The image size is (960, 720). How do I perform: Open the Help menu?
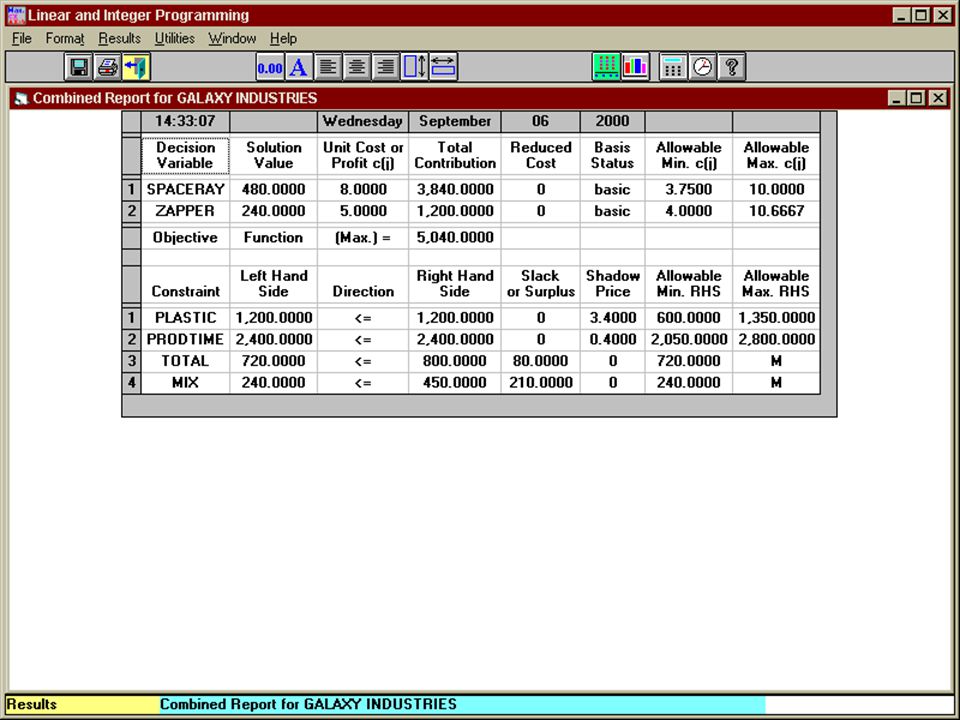[x=283, y=39]
